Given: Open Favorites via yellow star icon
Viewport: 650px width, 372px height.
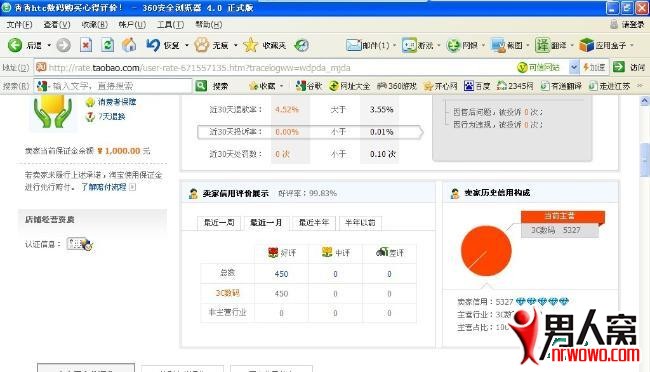Looking at the screenshot, I should tap(250, 45).
